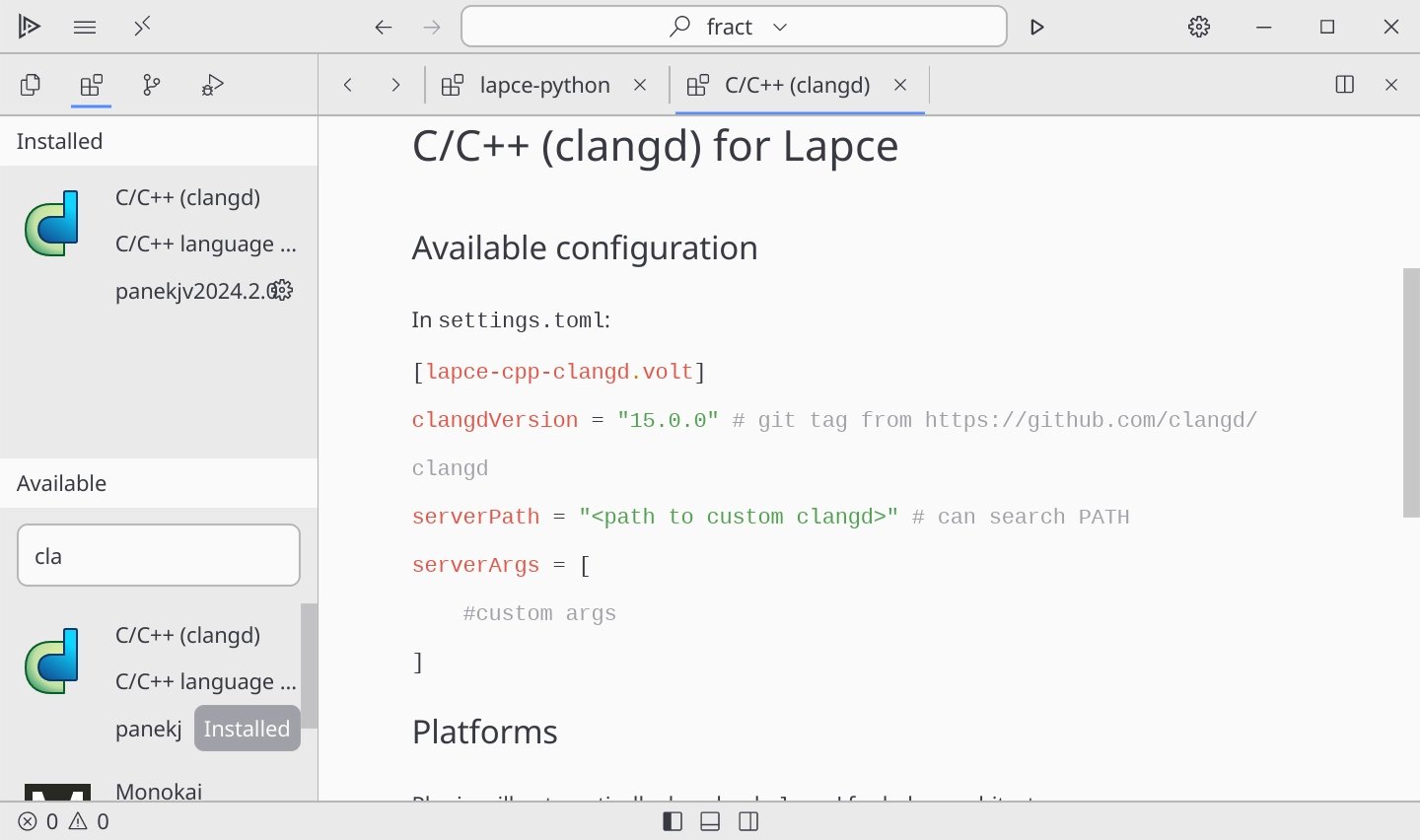Click the run and debug play icon
This screenshot has width=1420, height=840.
pyautogui.click(x=1036, y=27)
